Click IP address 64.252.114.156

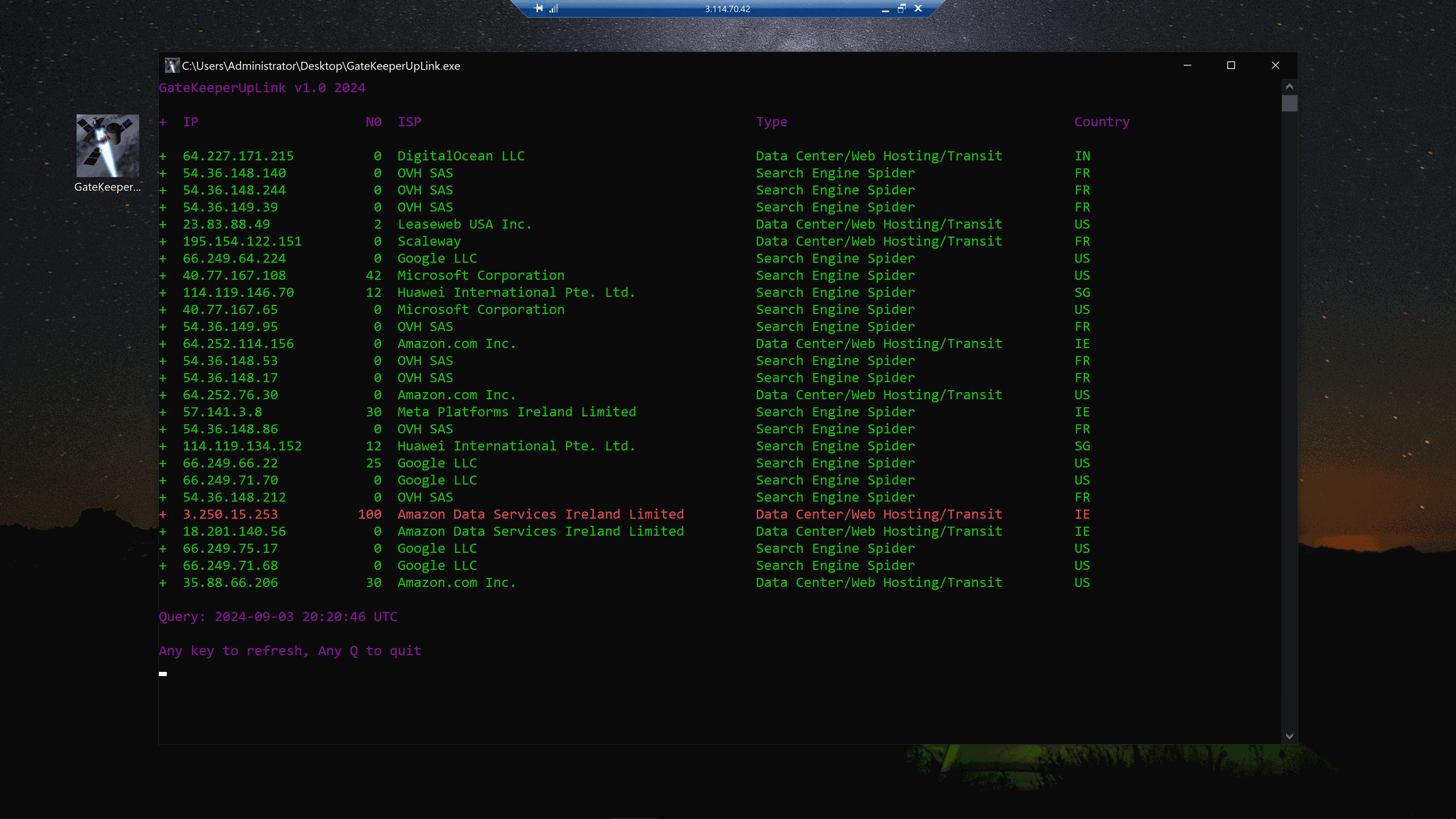click(x=238, y=344)
